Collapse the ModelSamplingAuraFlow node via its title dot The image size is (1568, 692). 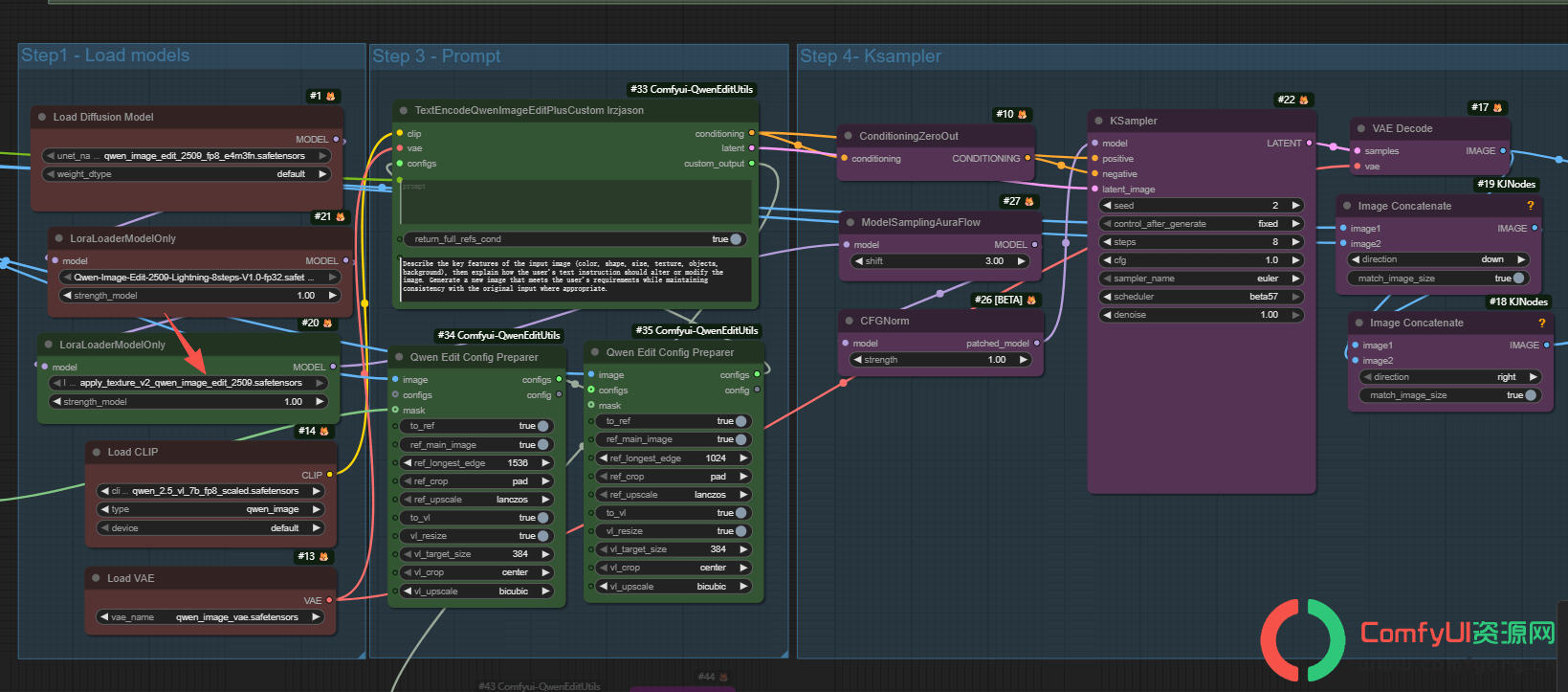[x=850, y=222]
